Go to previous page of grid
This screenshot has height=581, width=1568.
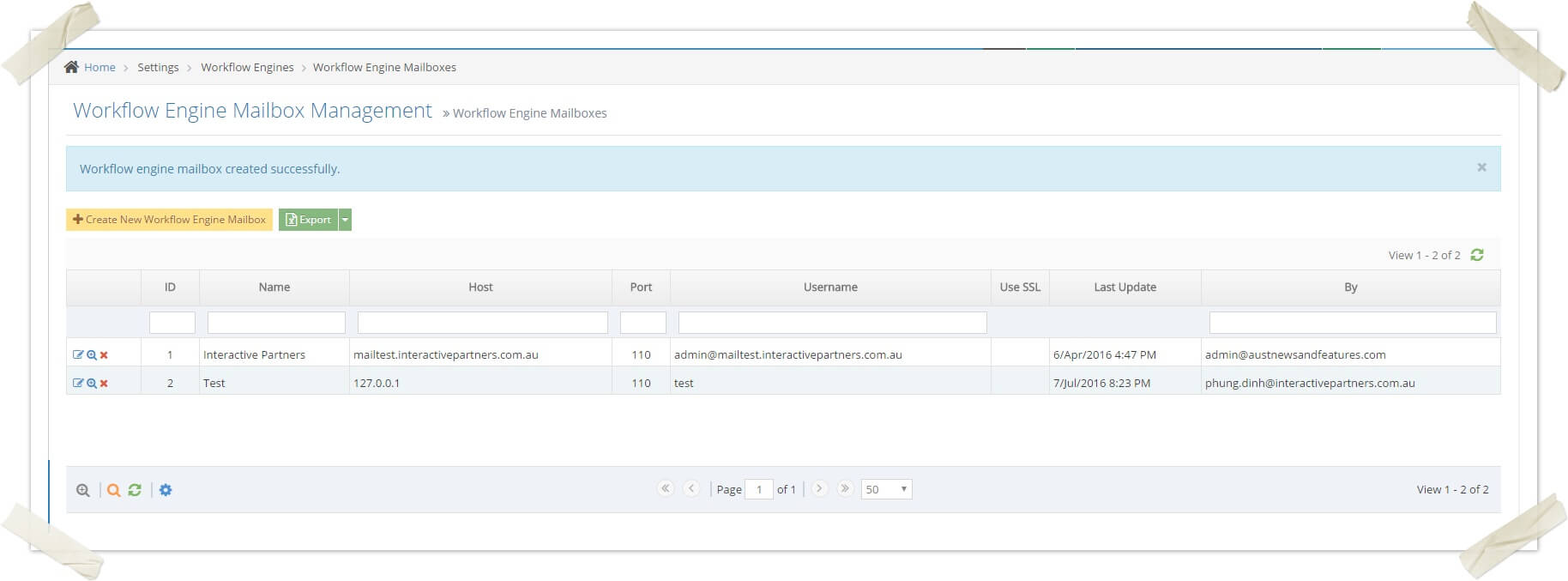click(x=691, y=488)
